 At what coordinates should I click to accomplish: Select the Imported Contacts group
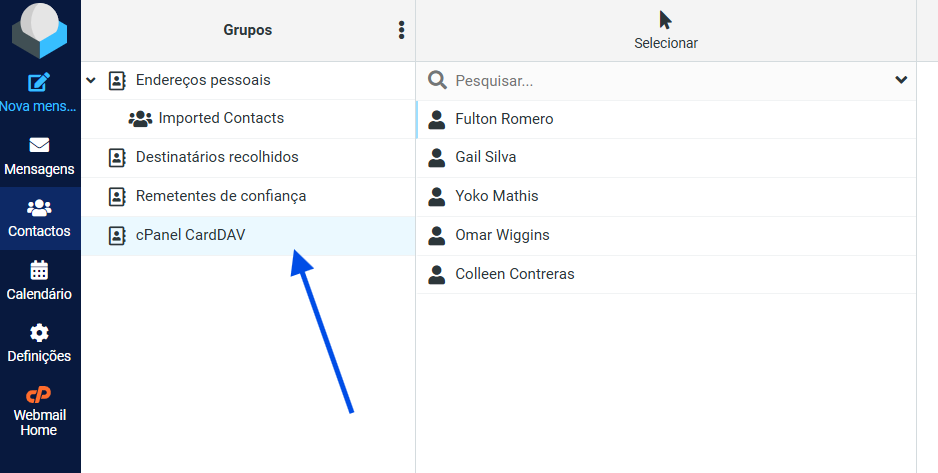[220, 118]
